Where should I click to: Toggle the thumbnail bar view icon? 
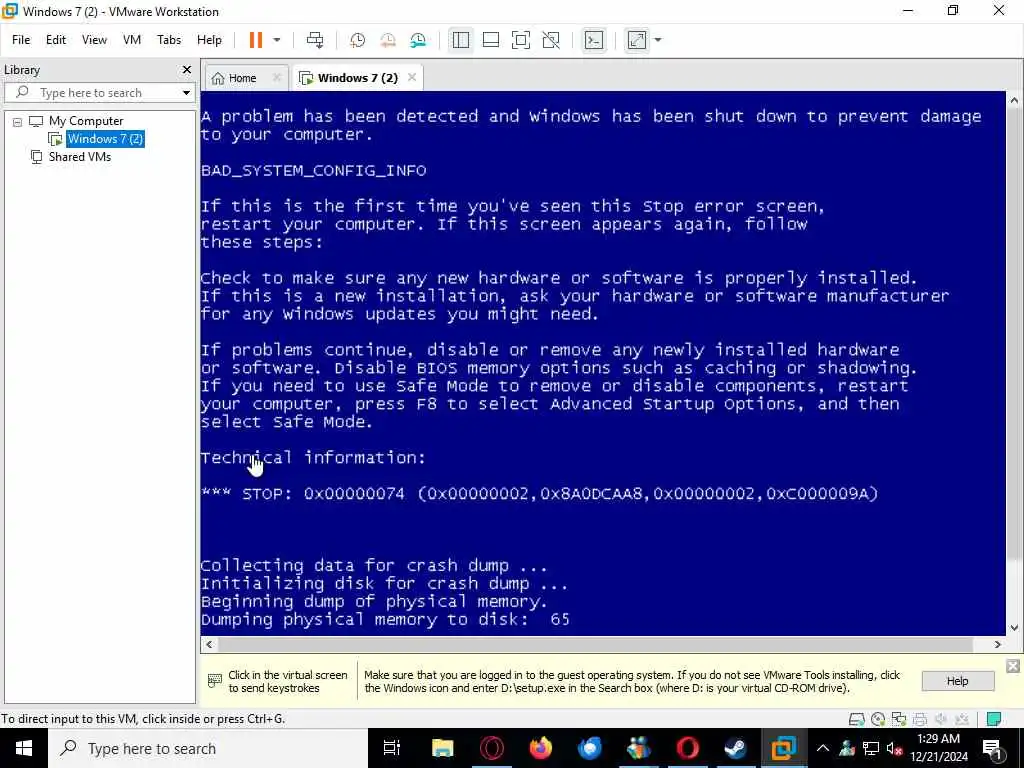pos(490,40)
